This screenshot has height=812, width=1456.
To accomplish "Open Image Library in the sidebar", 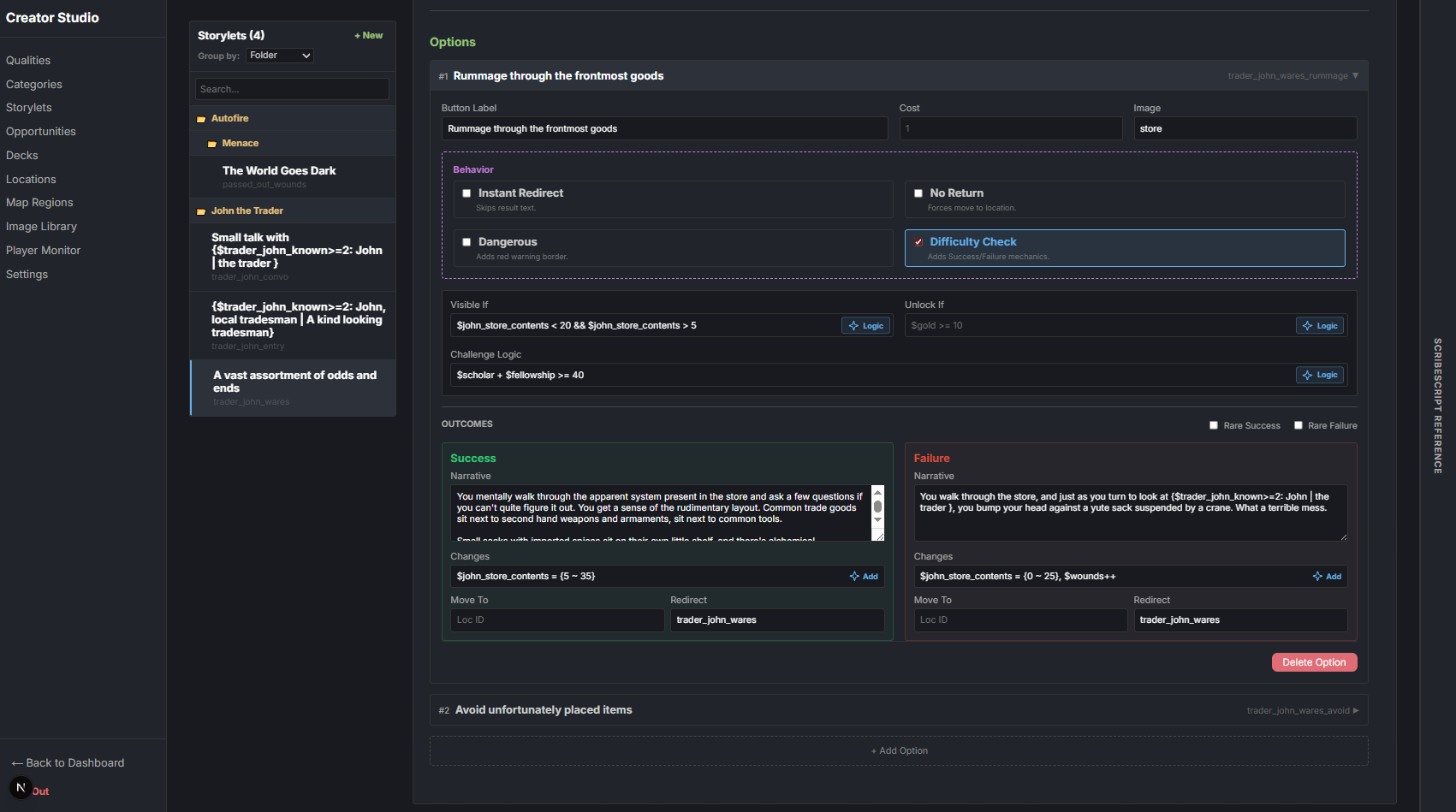I will point(41,227).
